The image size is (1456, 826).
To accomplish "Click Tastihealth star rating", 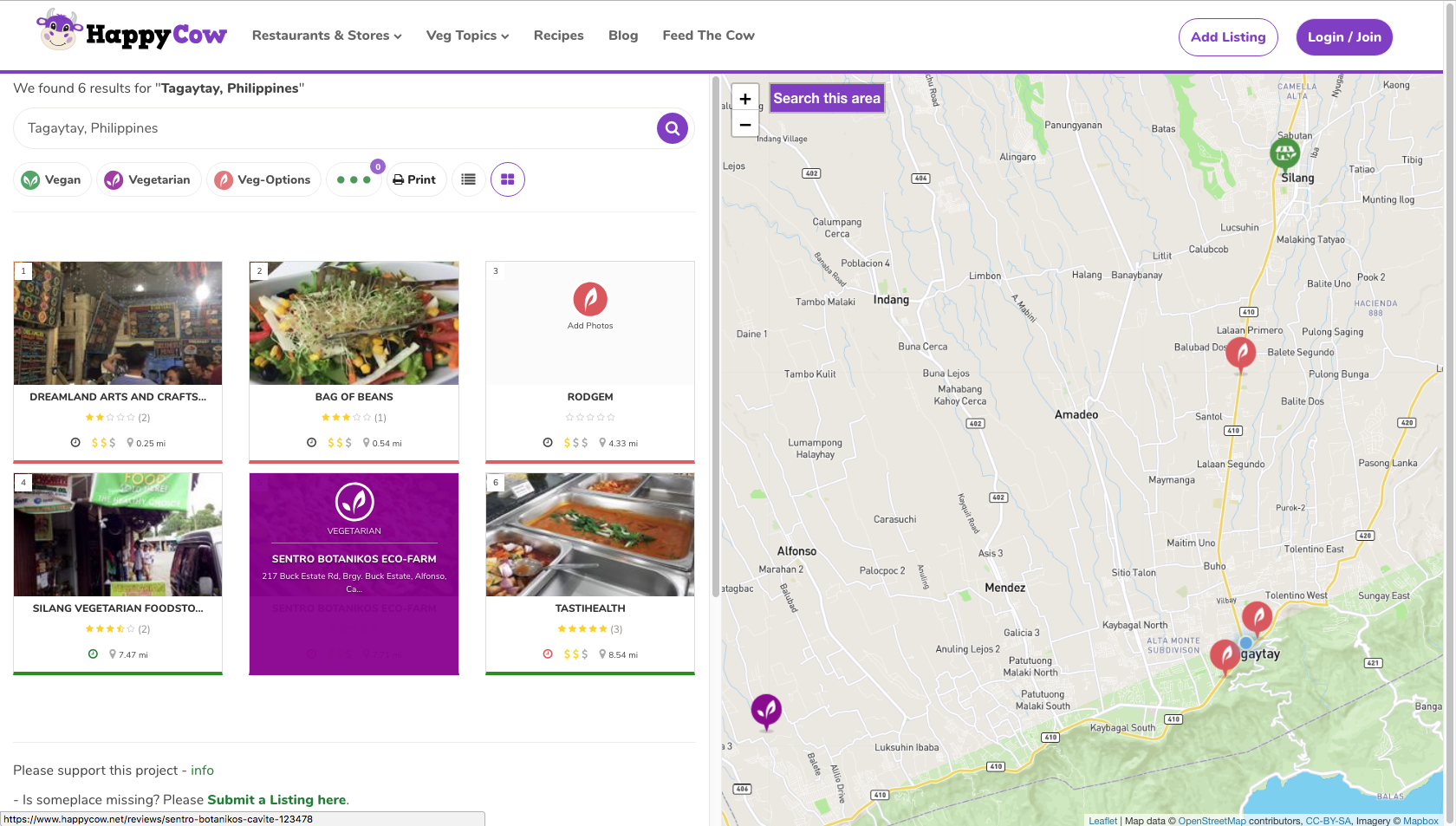I will point(582,629).
